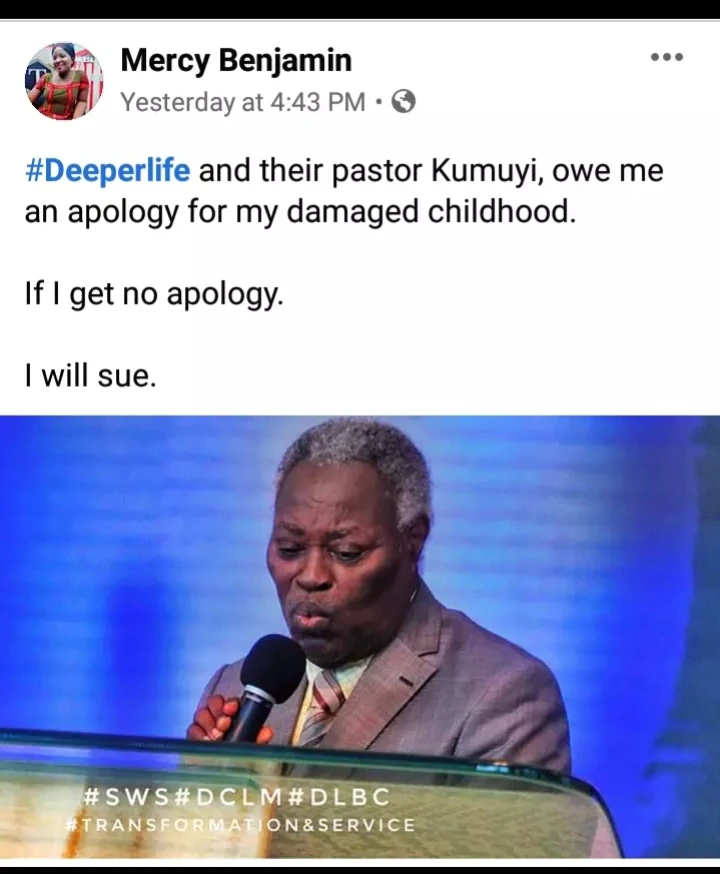Open the #Deeperlife hashtag link
This screenshot has width=720, height=874.
point(108,171)
